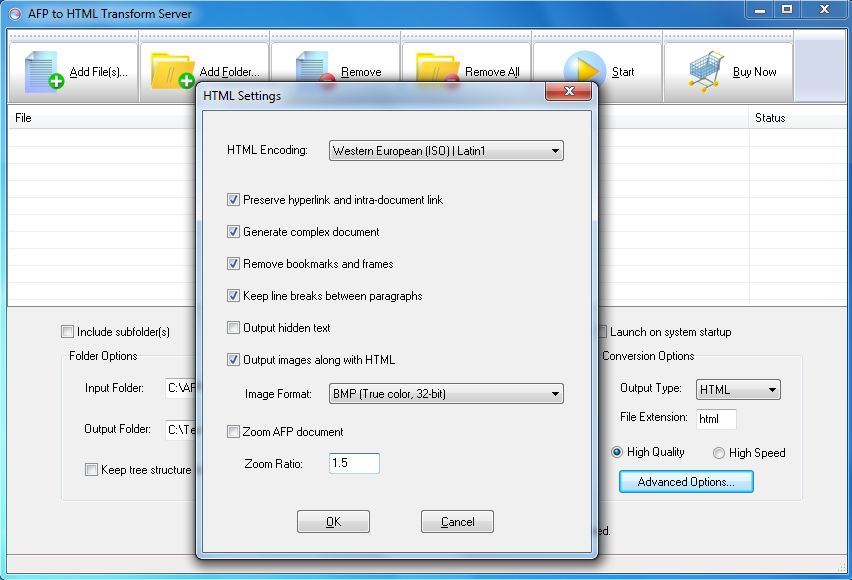852x580 pixels.
Task: Click the Start toolbar label
Action: (623, 72)
